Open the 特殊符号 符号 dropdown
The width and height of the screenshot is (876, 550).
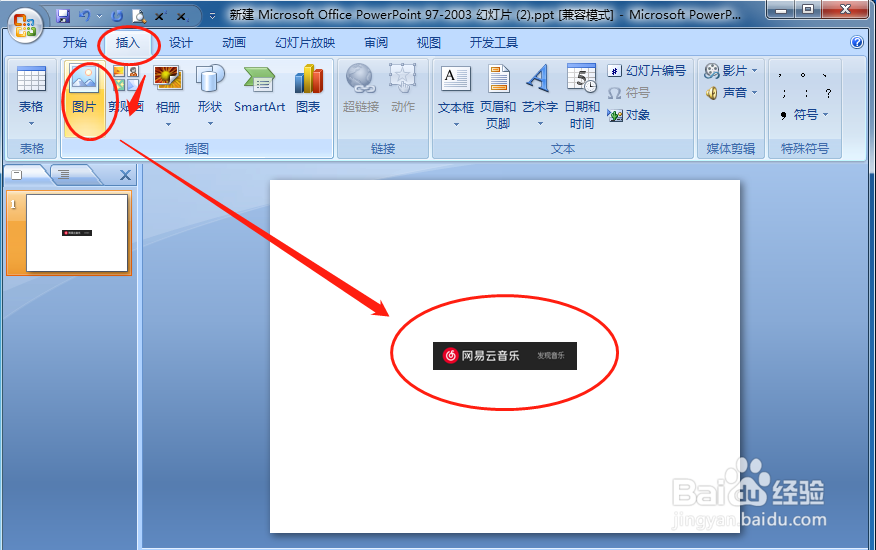[804, 115]
